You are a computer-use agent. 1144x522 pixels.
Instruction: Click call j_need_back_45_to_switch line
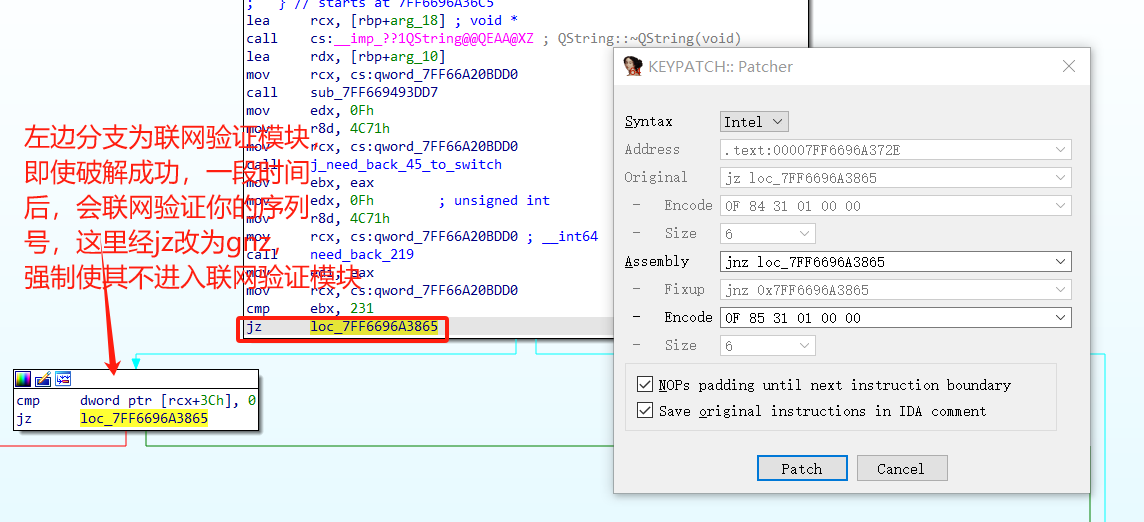tap(374, 164)
